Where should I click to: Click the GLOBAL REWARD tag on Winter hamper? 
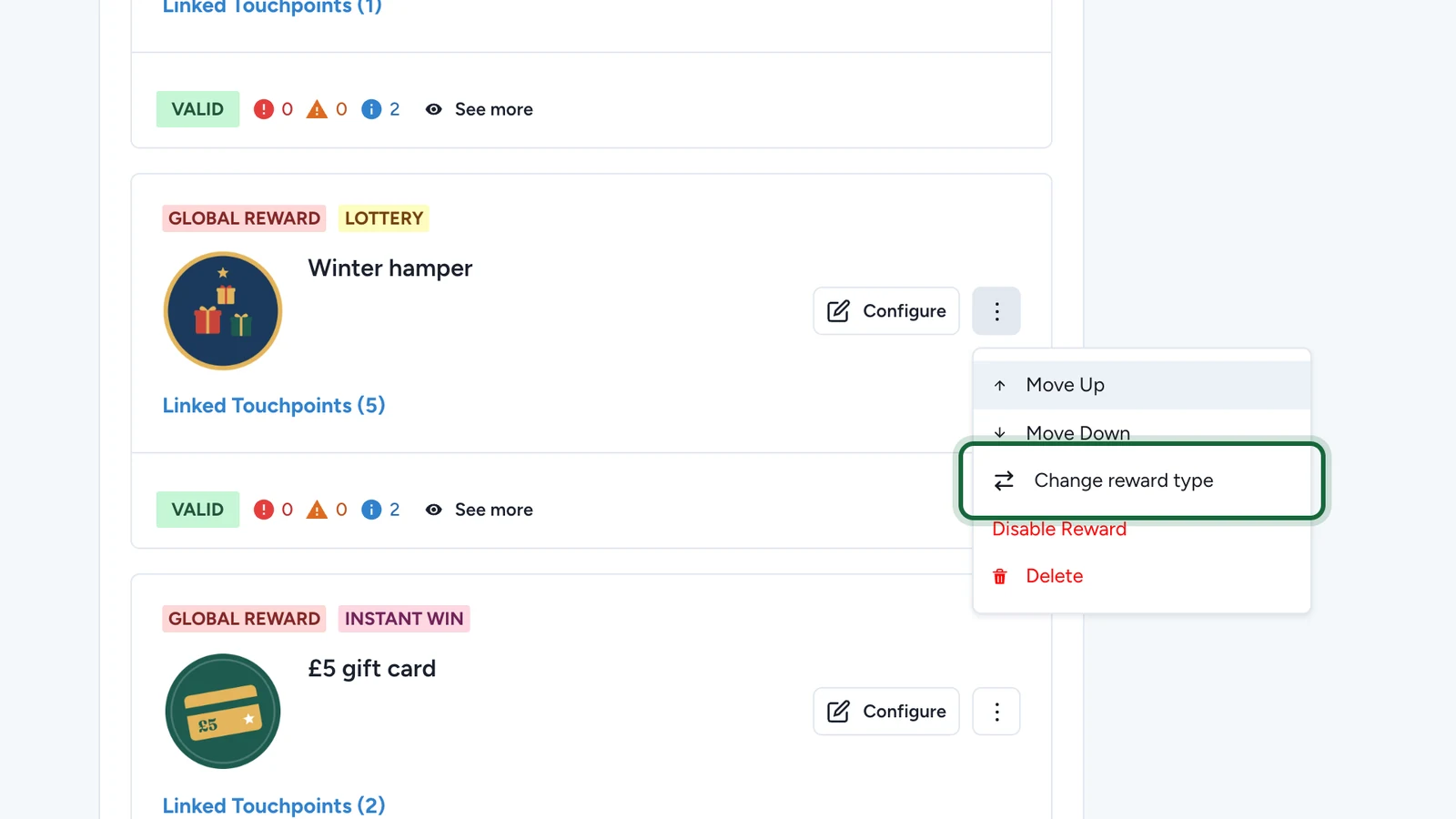pos(244,218)
